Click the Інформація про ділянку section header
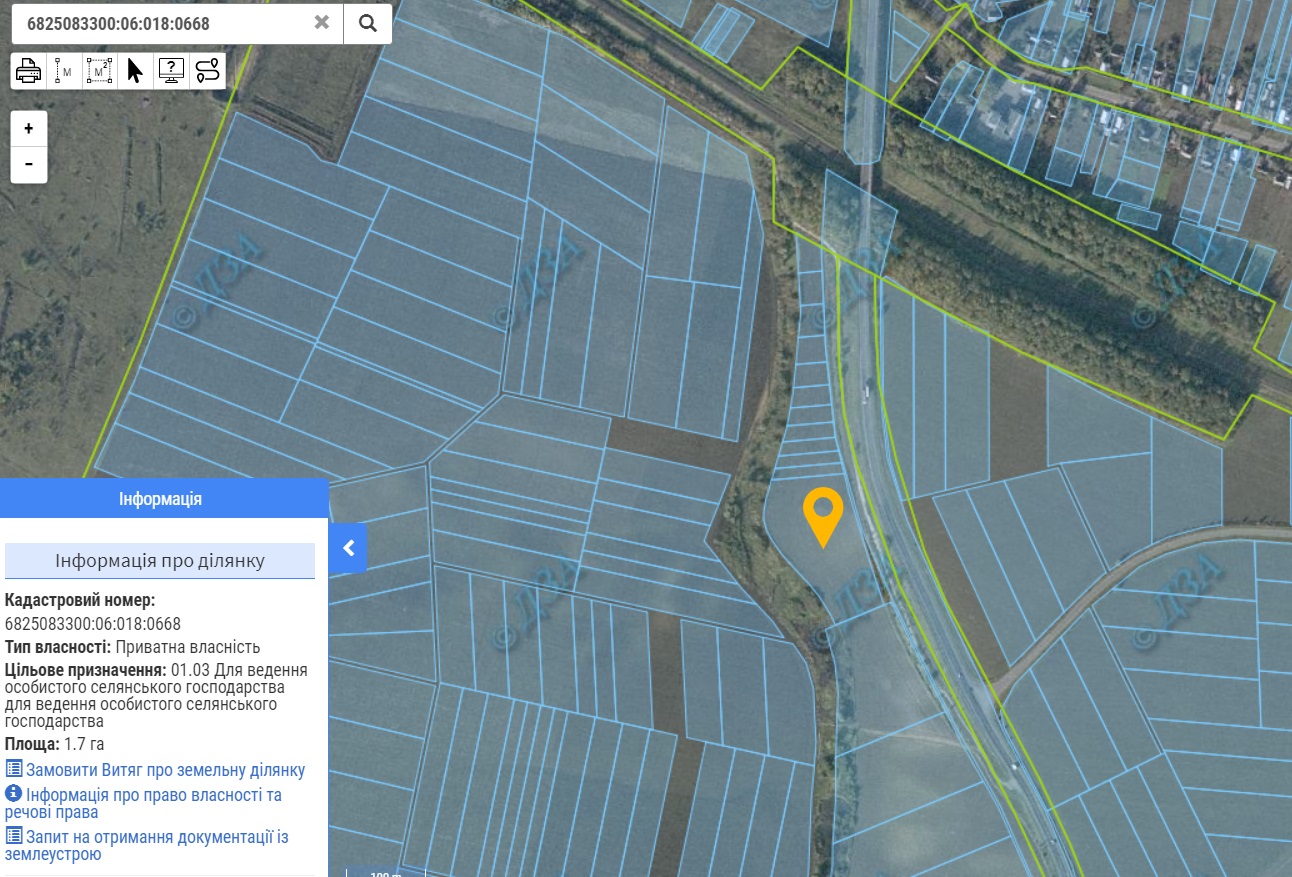The image size is (1292, 877). coord(160,561)
